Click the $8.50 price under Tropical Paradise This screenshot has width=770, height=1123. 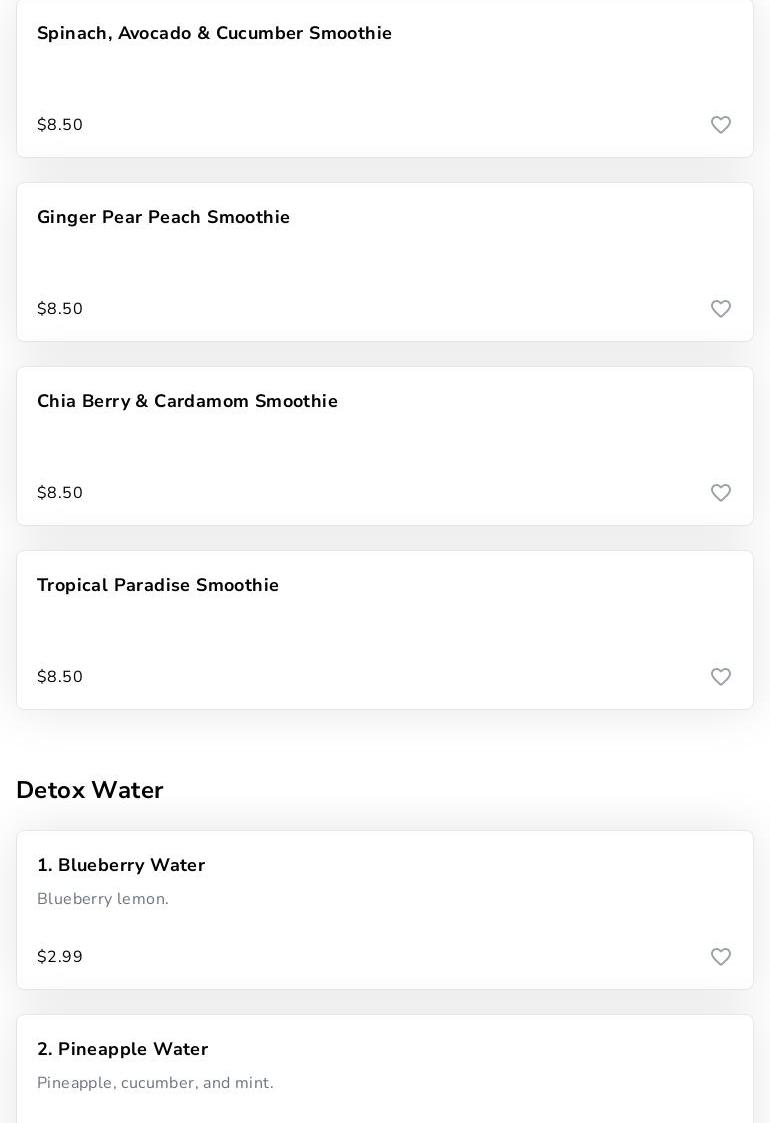pyautogui.click(x=60, y=677)
